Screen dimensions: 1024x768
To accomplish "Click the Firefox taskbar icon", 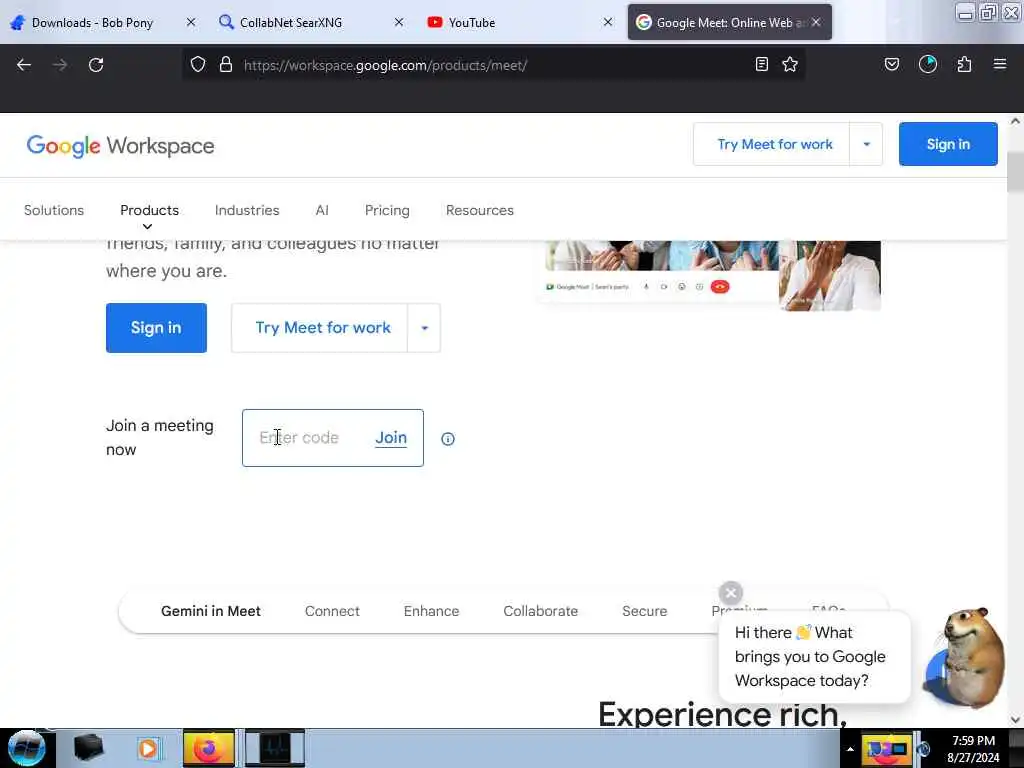I will point(208,748).
